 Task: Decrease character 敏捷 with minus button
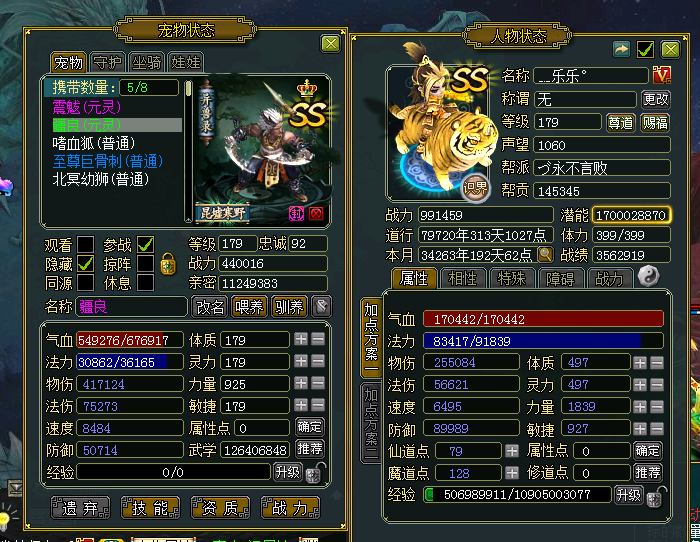657,429
